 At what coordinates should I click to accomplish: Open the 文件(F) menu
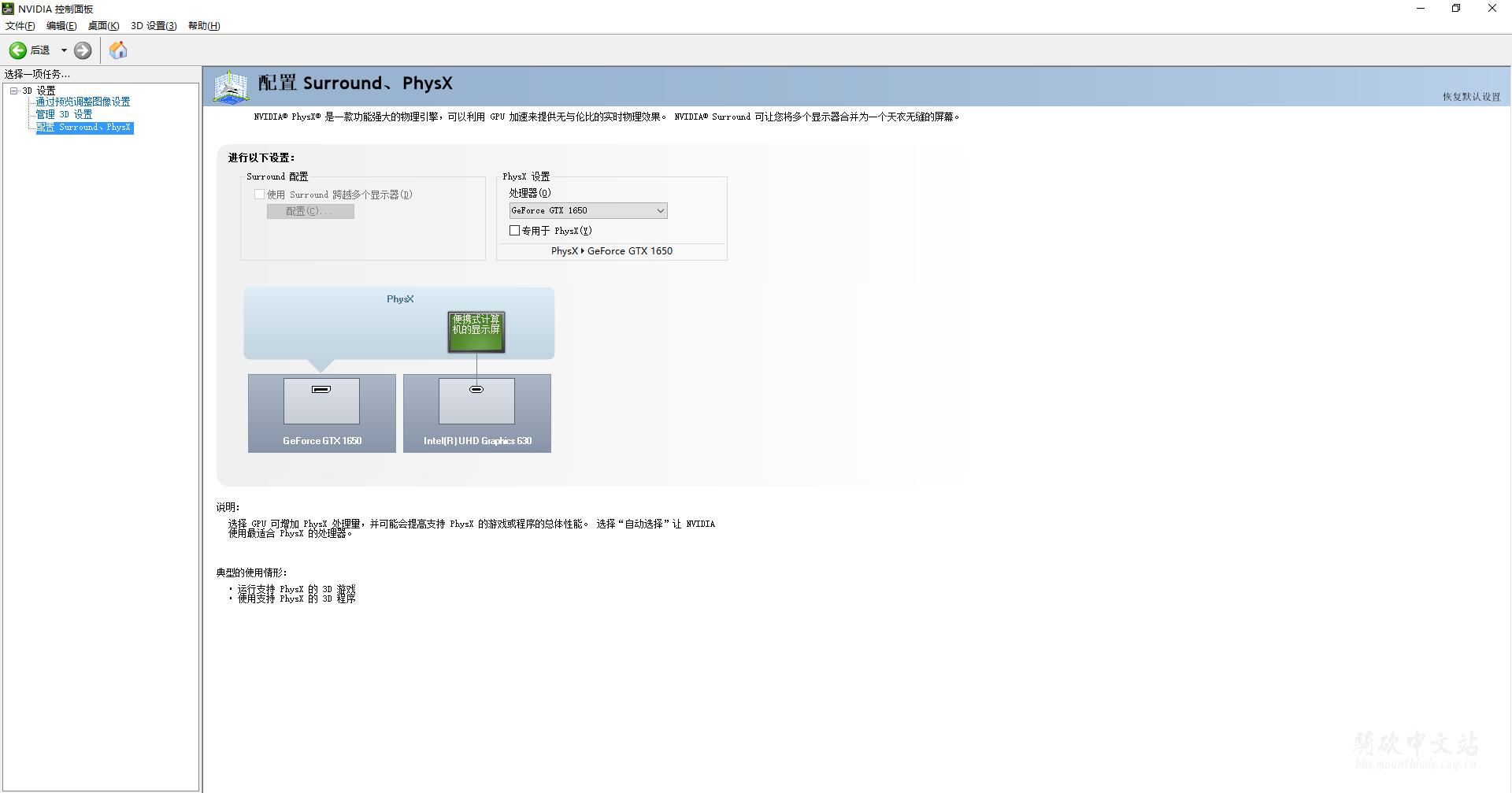(20, 26)
